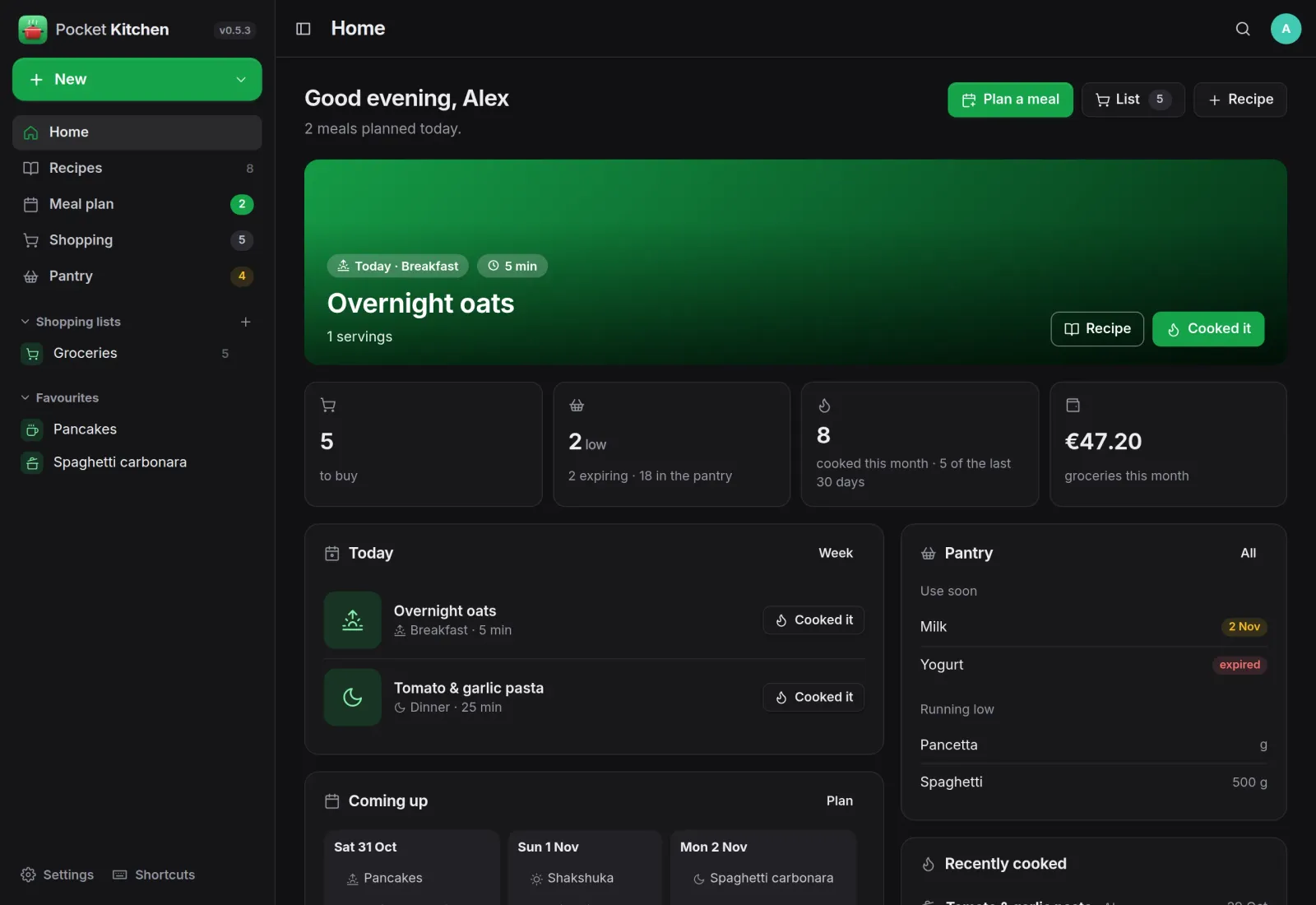The width and height of the screenshot is (1316, 905).
Task: Click Cooked it for Tomato & garlic pasta
Action: point(813,698)
